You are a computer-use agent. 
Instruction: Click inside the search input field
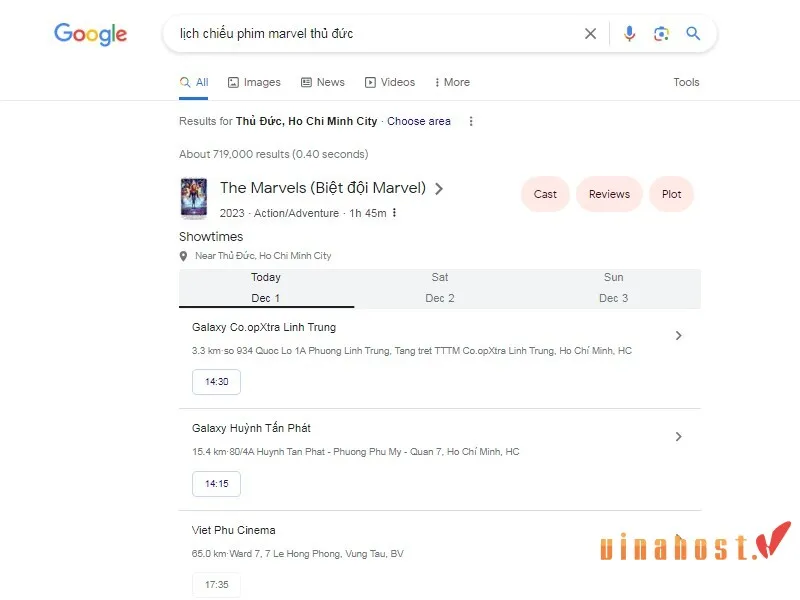tap(370, 34)
